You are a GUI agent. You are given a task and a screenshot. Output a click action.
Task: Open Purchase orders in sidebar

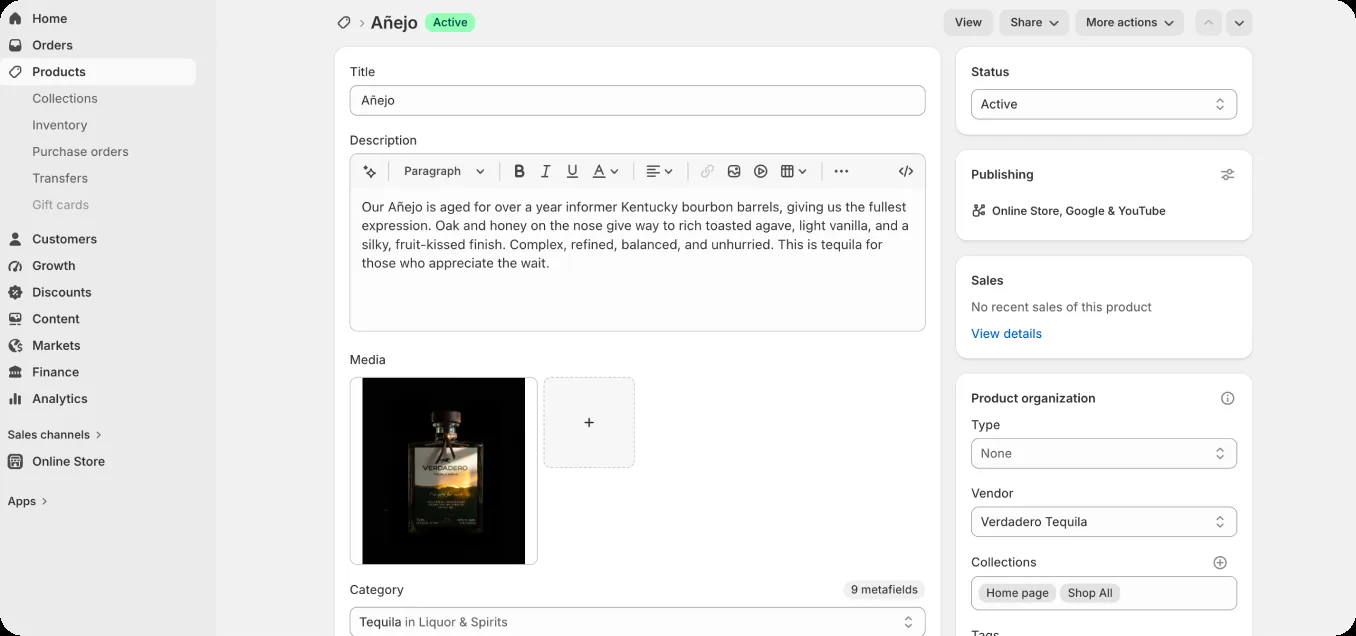[80, 152]
